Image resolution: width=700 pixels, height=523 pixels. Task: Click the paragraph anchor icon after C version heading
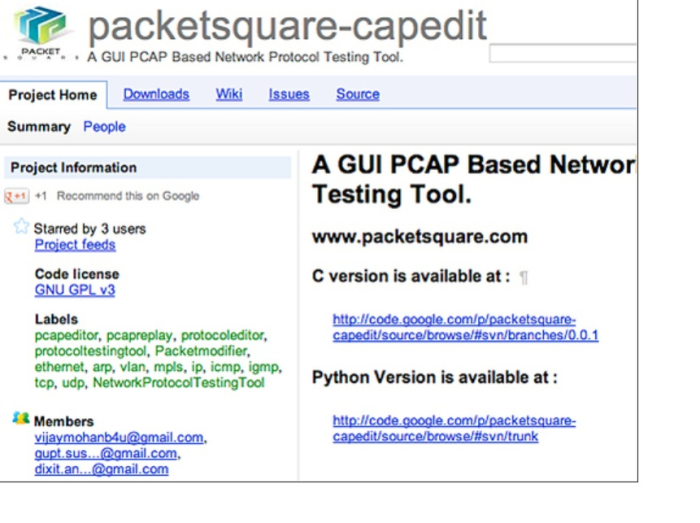(524, 278)
